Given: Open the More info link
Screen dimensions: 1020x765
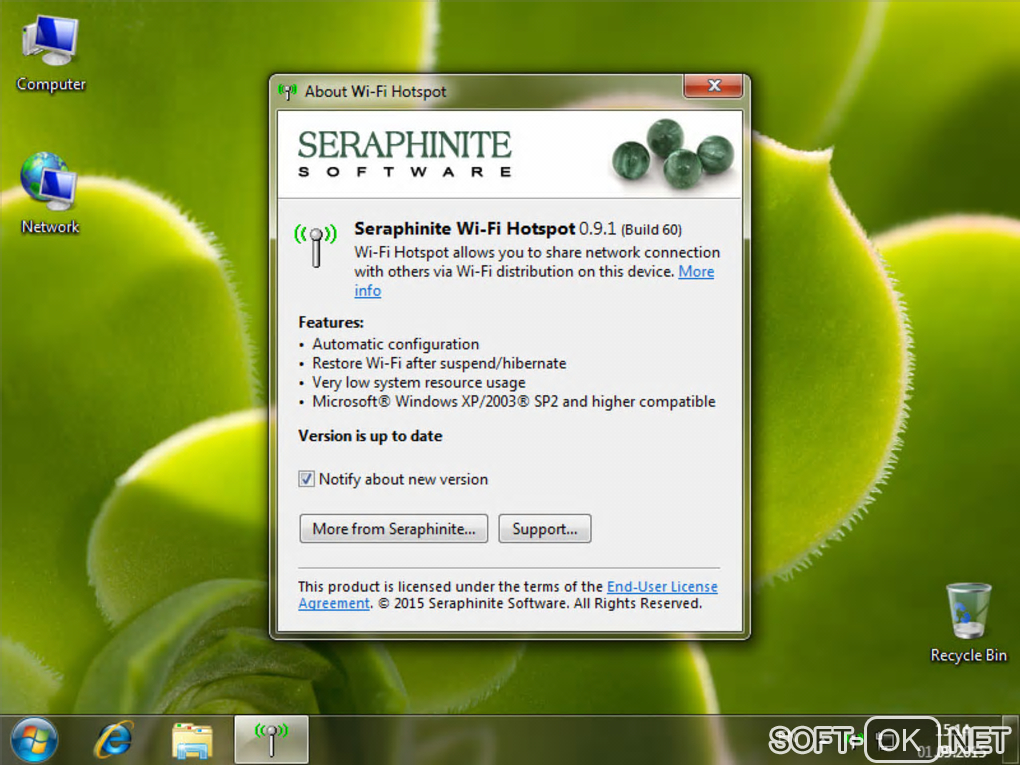Looking at the screenshot, I should click(x=696, y=272).
